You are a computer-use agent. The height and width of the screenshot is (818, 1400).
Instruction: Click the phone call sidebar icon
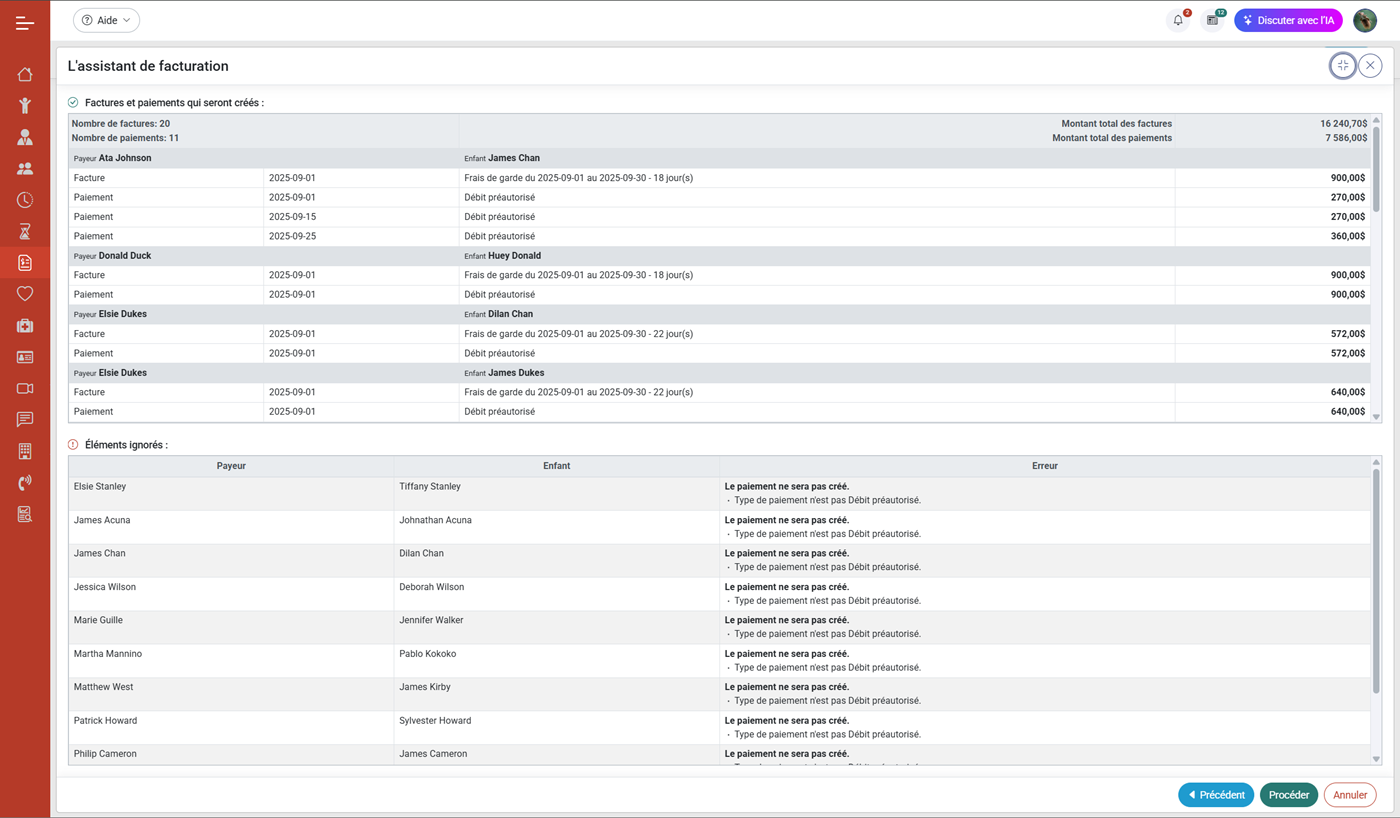(x=25, y=483)
